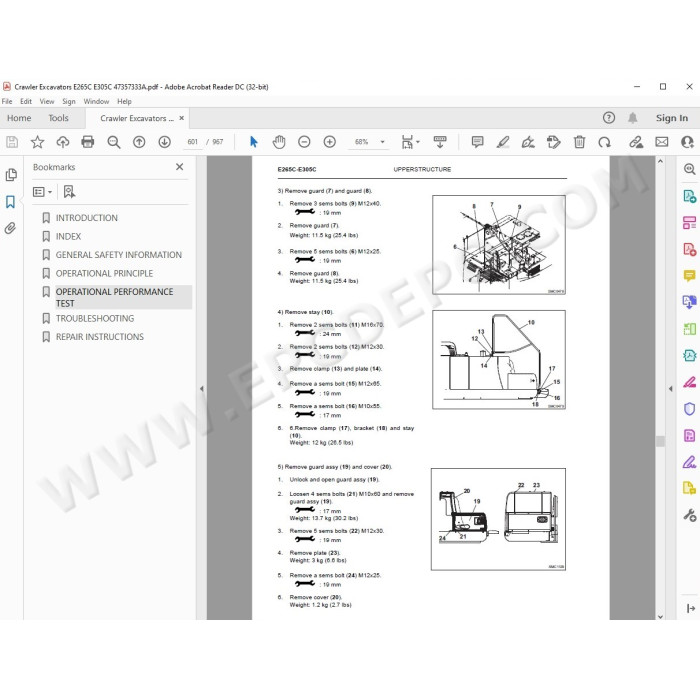The image size is (700, 700).
Task: Open the Sign/draw pen tool
Action: tap(528, 142)
